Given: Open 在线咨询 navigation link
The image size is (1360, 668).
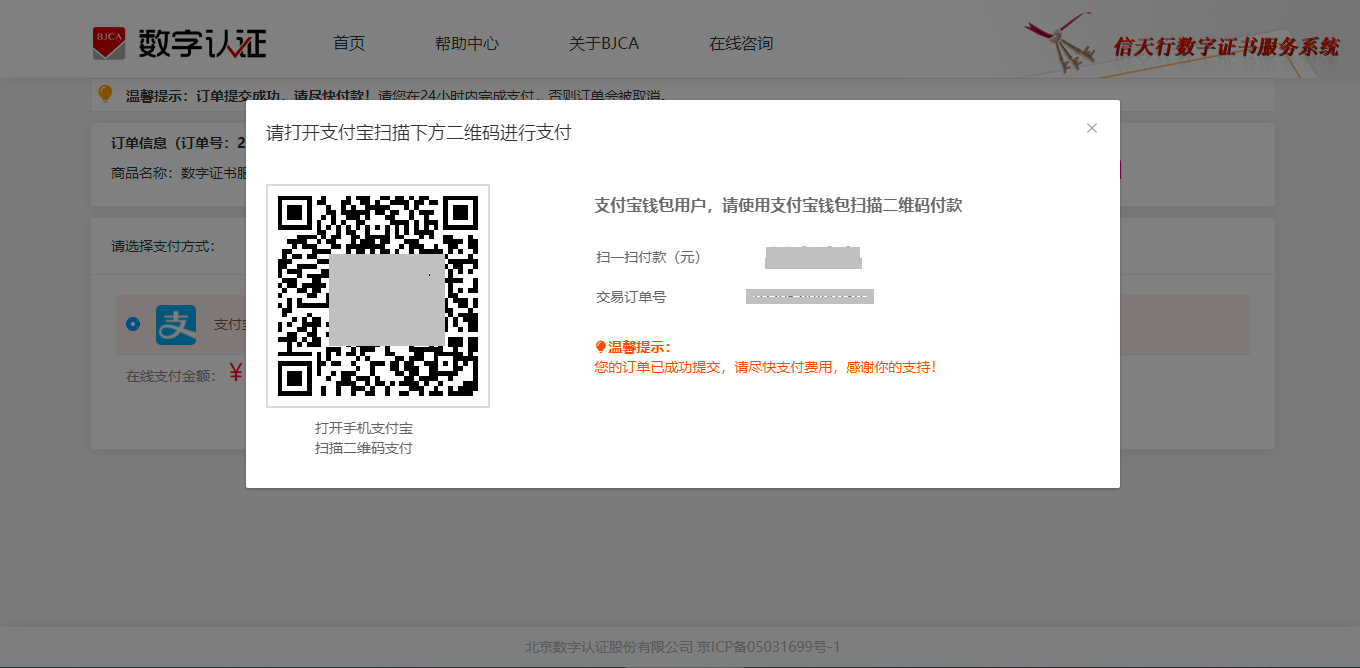Looking at the screenshot, I should coord(741,43).
